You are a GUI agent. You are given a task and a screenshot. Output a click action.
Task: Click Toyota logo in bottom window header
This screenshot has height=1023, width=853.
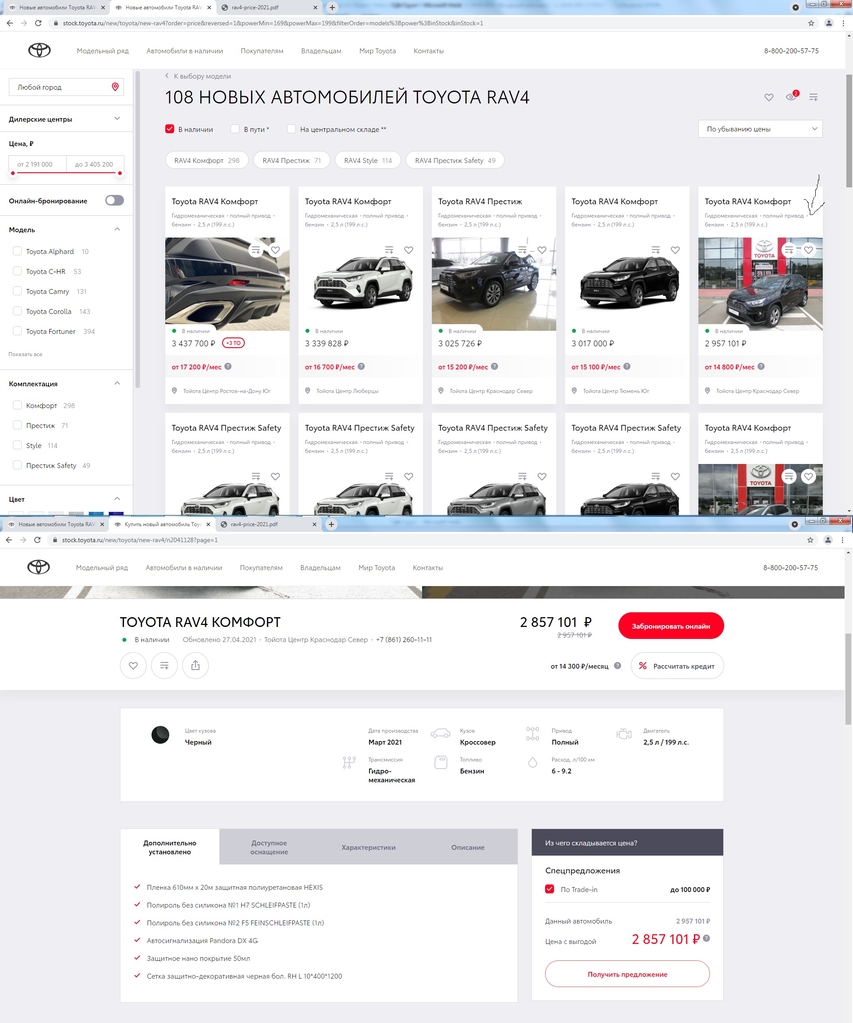(39, 567)
